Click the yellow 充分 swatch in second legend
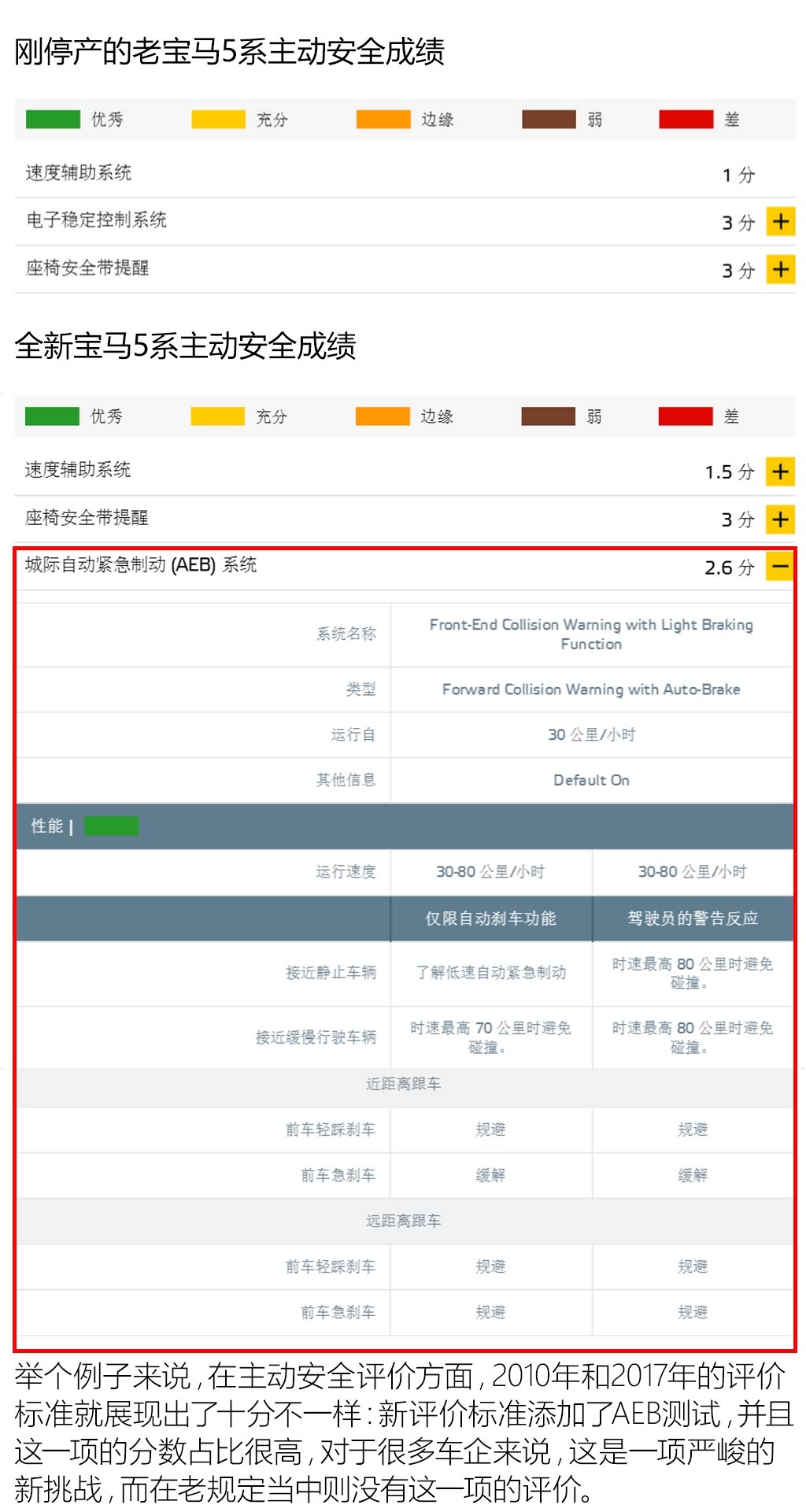806x1512 pixels. (218, 416)
